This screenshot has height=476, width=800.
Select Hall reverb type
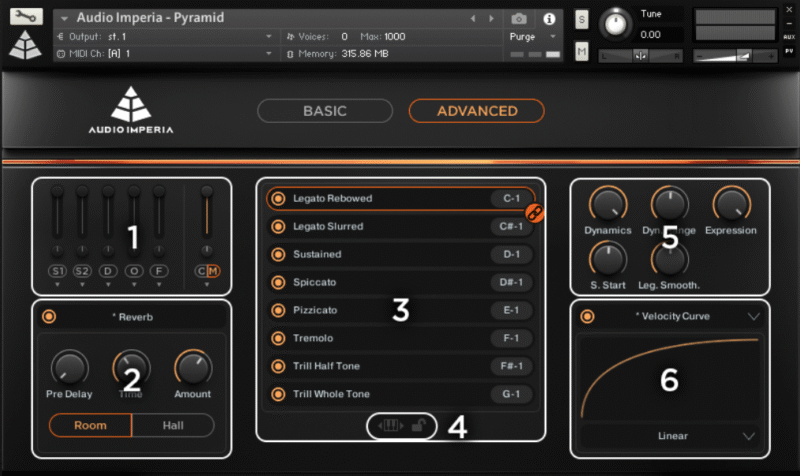pyautogui.click(x=173, y=425)
